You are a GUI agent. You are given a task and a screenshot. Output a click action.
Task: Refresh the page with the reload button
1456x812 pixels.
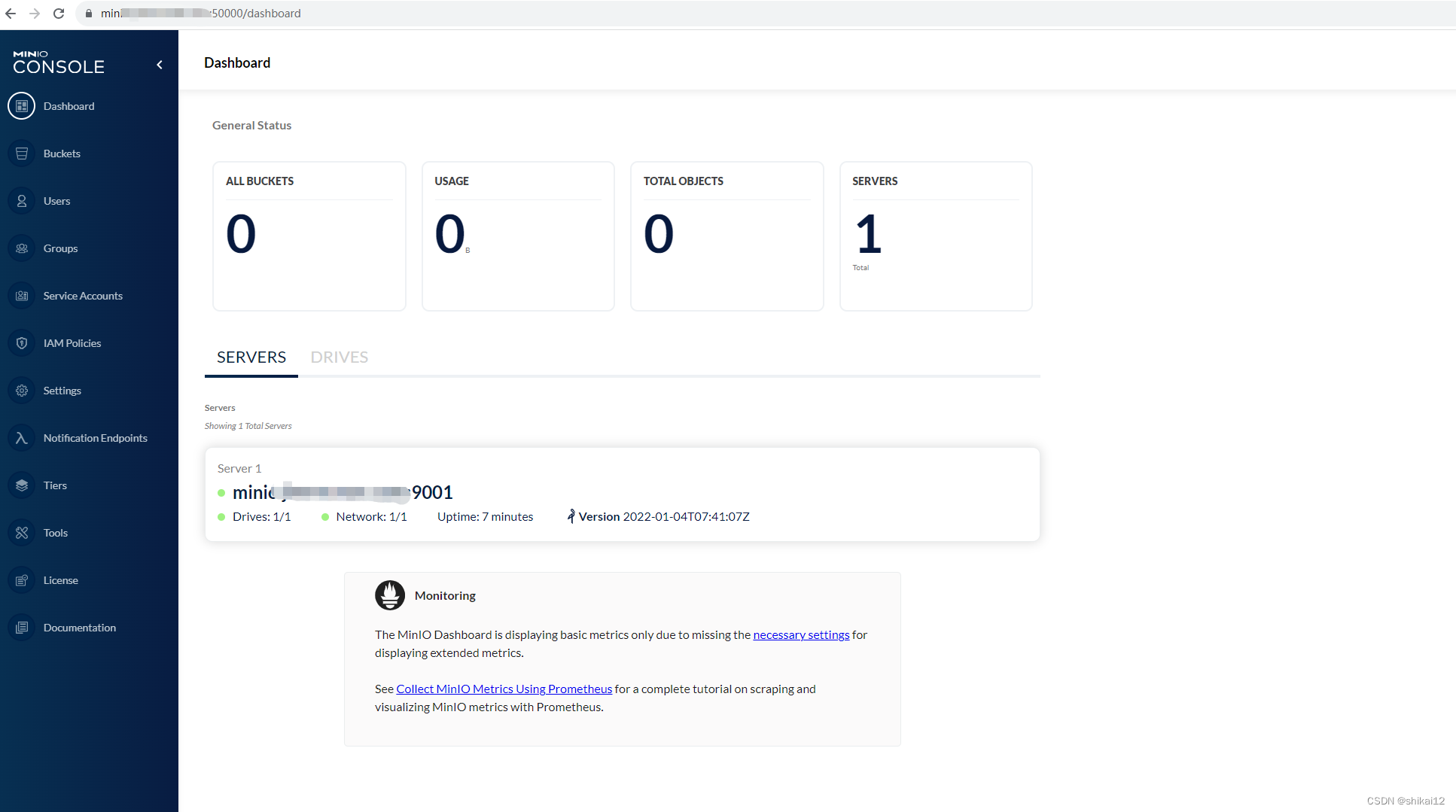click(x=59, y=13)
